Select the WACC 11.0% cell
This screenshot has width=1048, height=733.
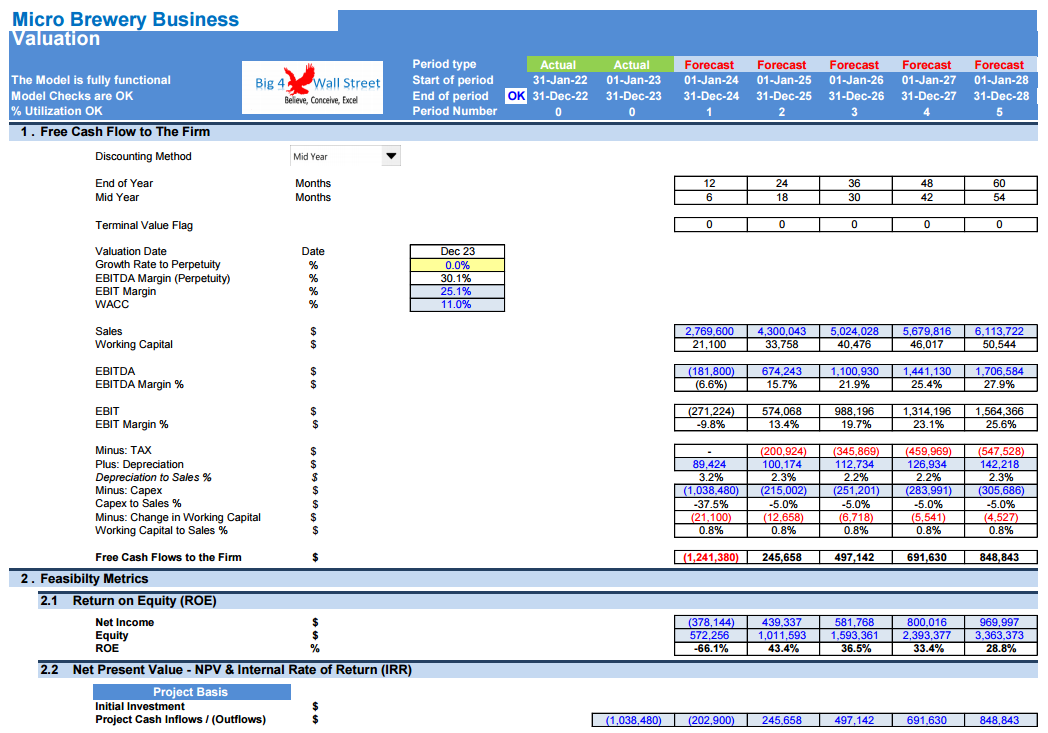pyautogui.click(x=457, y=305)
